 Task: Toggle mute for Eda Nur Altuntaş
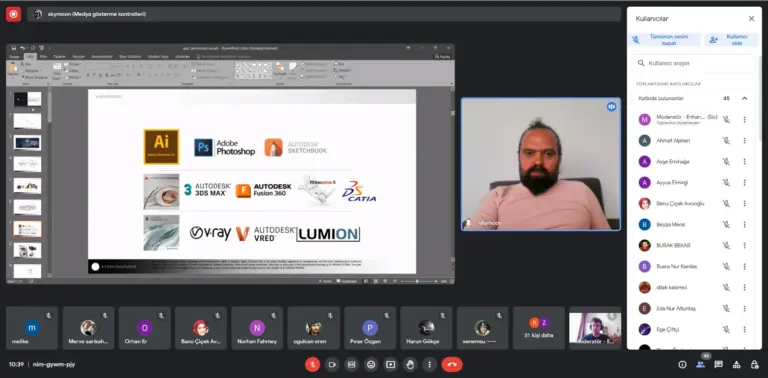726,308
